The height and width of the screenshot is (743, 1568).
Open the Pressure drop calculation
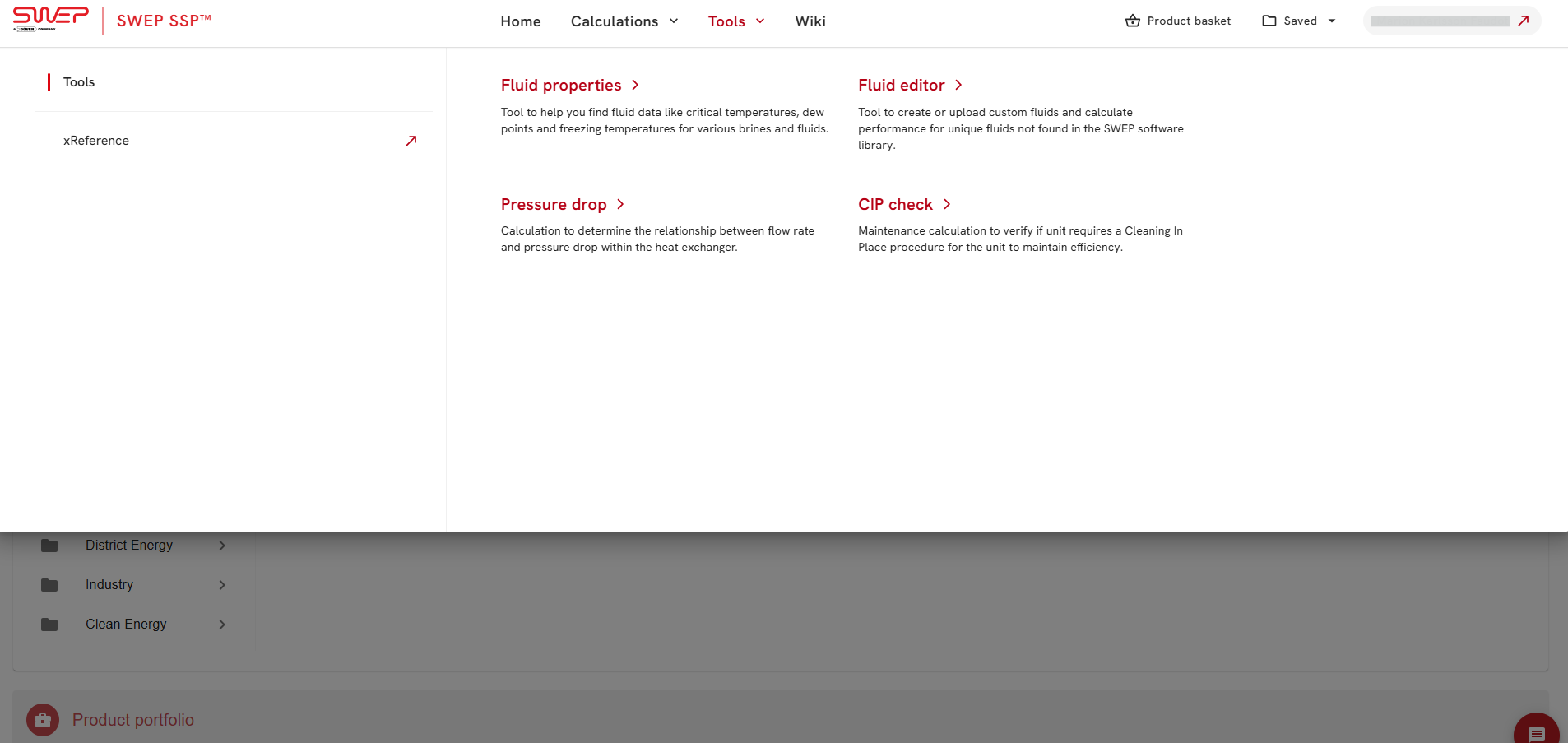pyautogui.click(x=554, y=205)
